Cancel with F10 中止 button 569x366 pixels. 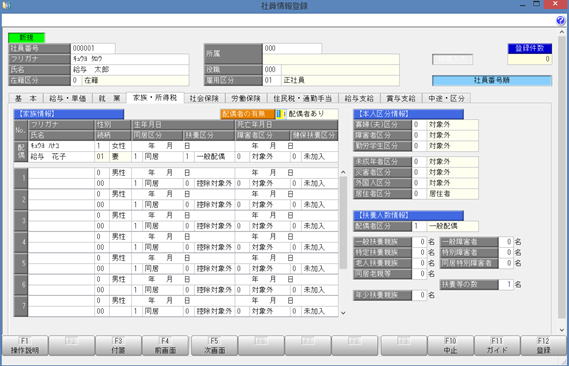point(450,345)
